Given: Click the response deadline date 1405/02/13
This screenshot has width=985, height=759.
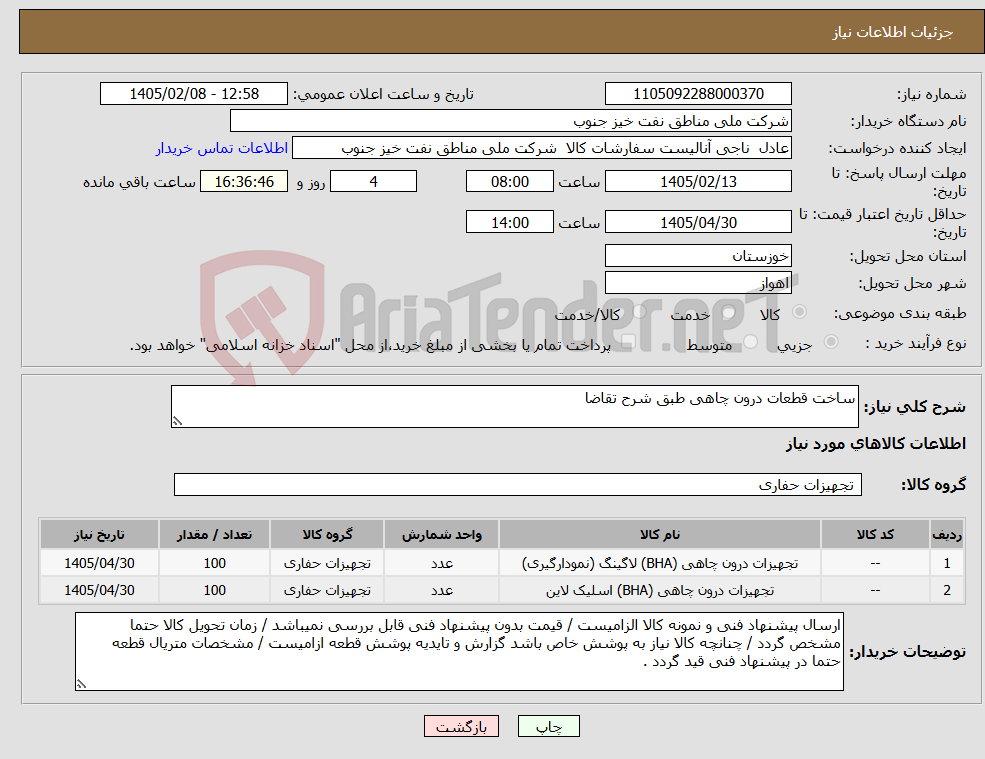Looking at the screenshot, I should tap(698, 182).
